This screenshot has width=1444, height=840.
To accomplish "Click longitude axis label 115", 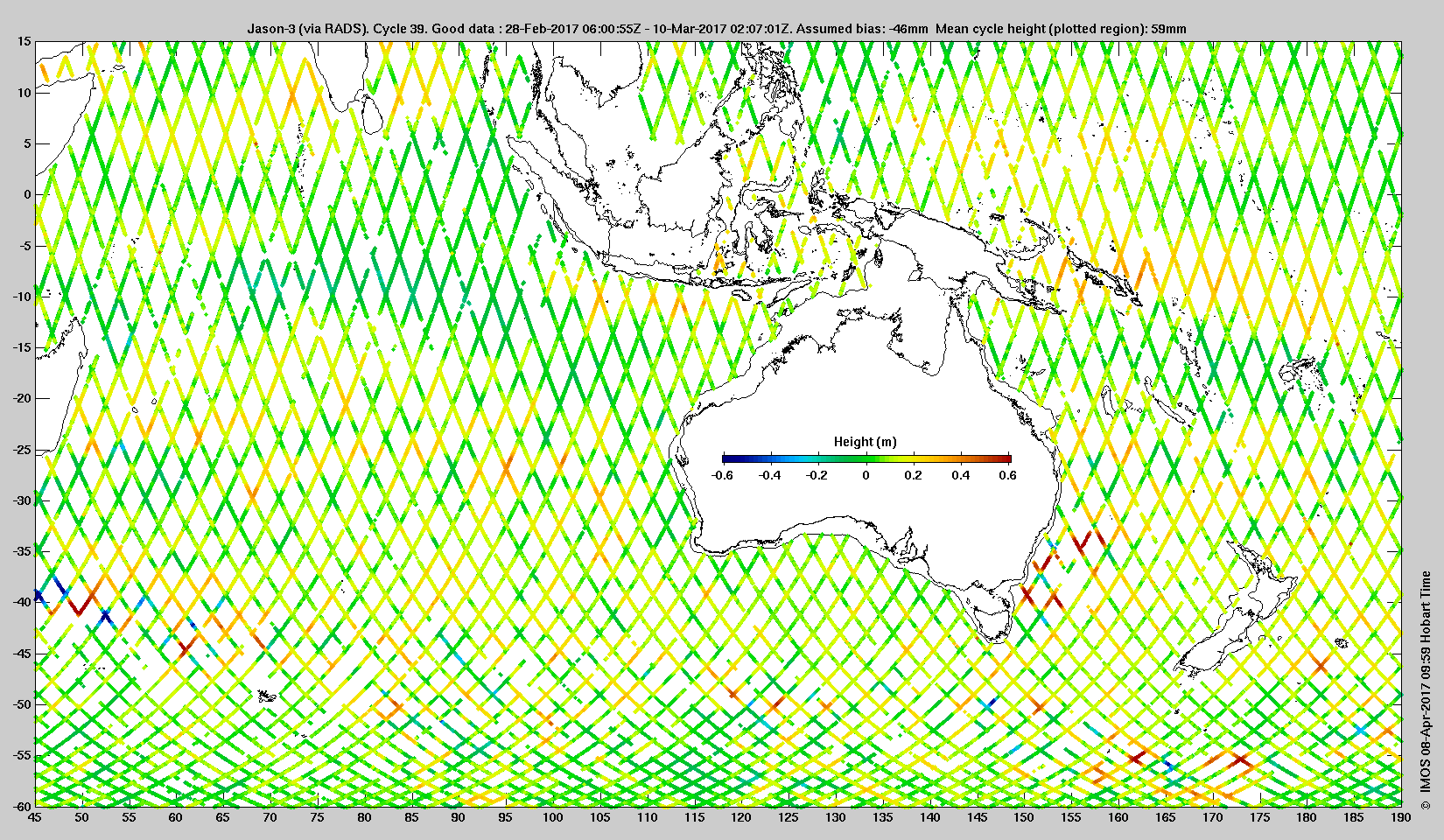I will [694, 818].
